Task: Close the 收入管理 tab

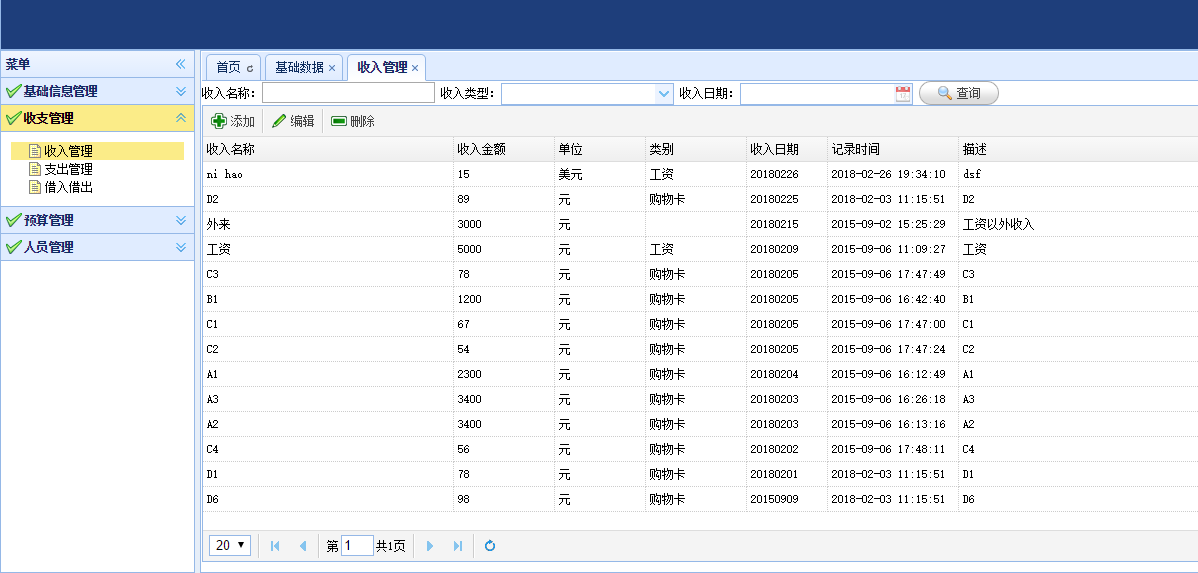Action: click(x=415, y=68)
